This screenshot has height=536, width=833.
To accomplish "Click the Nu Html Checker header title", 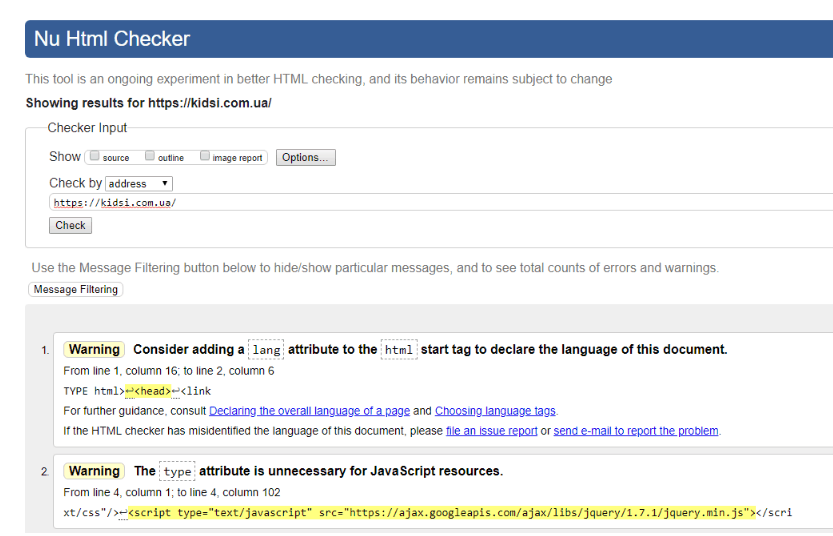I will pos(112,39).
